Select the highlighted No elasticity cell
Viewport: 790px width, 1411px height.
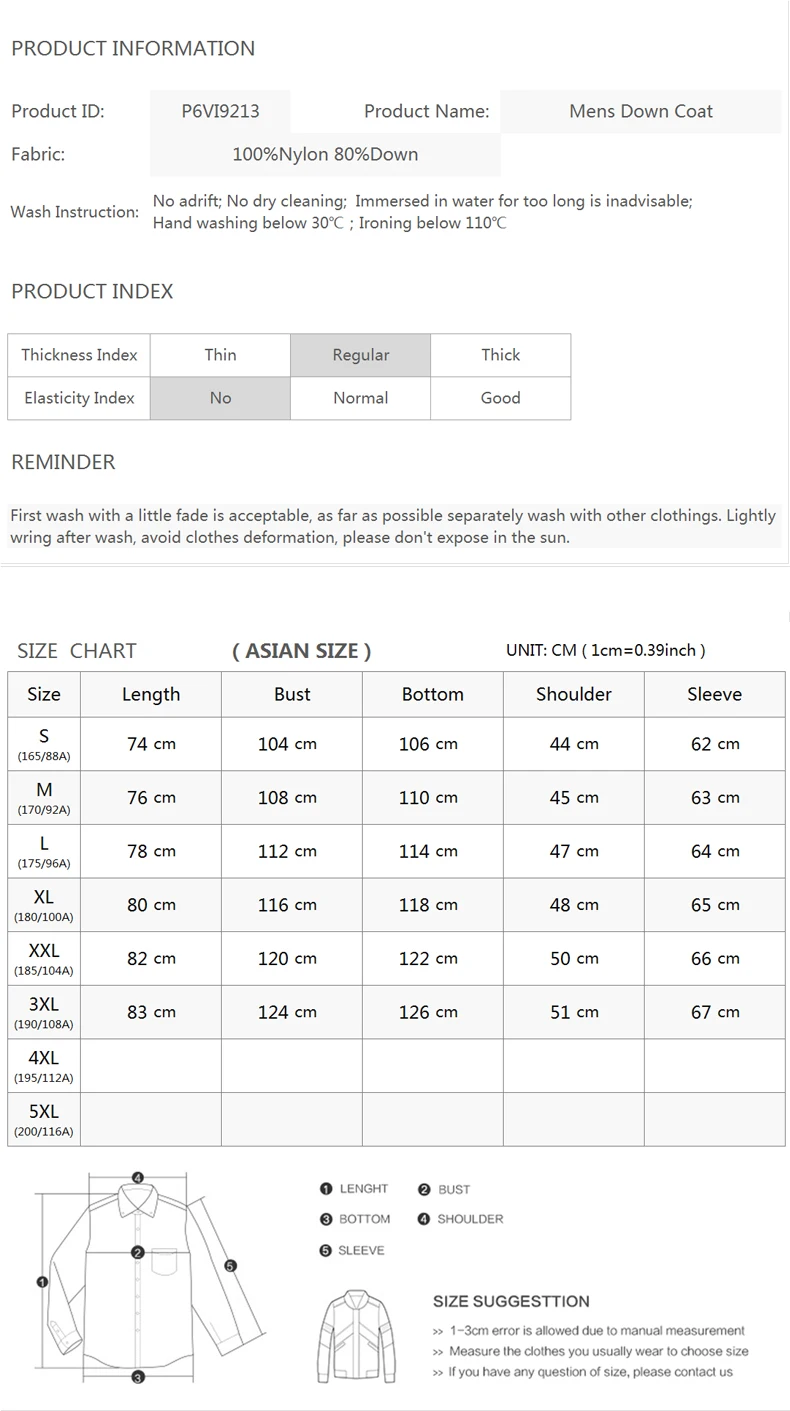point(221,398)
